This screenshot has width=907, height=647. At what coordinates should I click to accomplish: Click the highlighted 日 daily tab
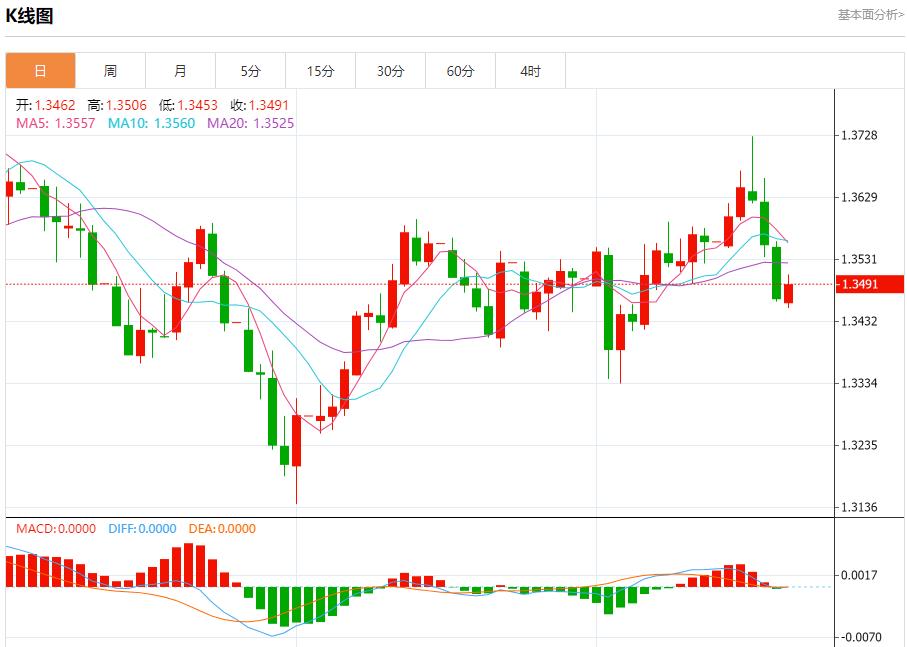pos(41,70)
